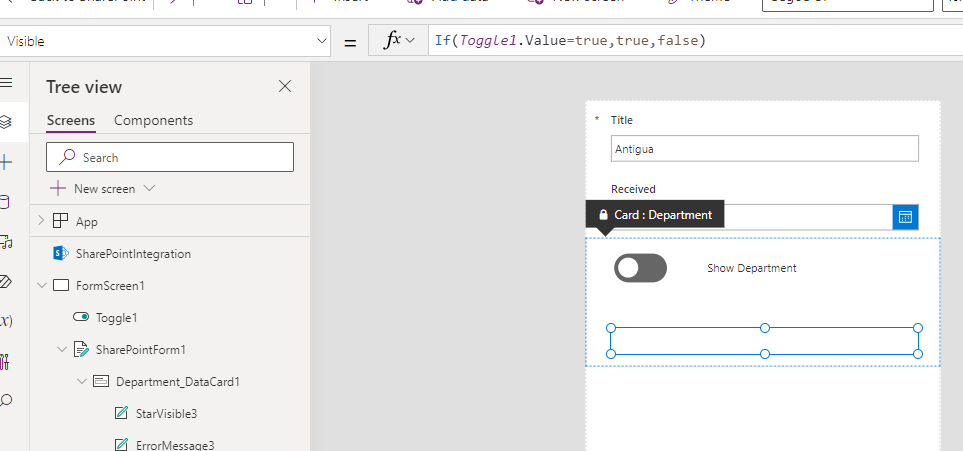963x451 pixels.
Task: Click the SharePoint logo icon in tree
Action: tap(60, 253)
